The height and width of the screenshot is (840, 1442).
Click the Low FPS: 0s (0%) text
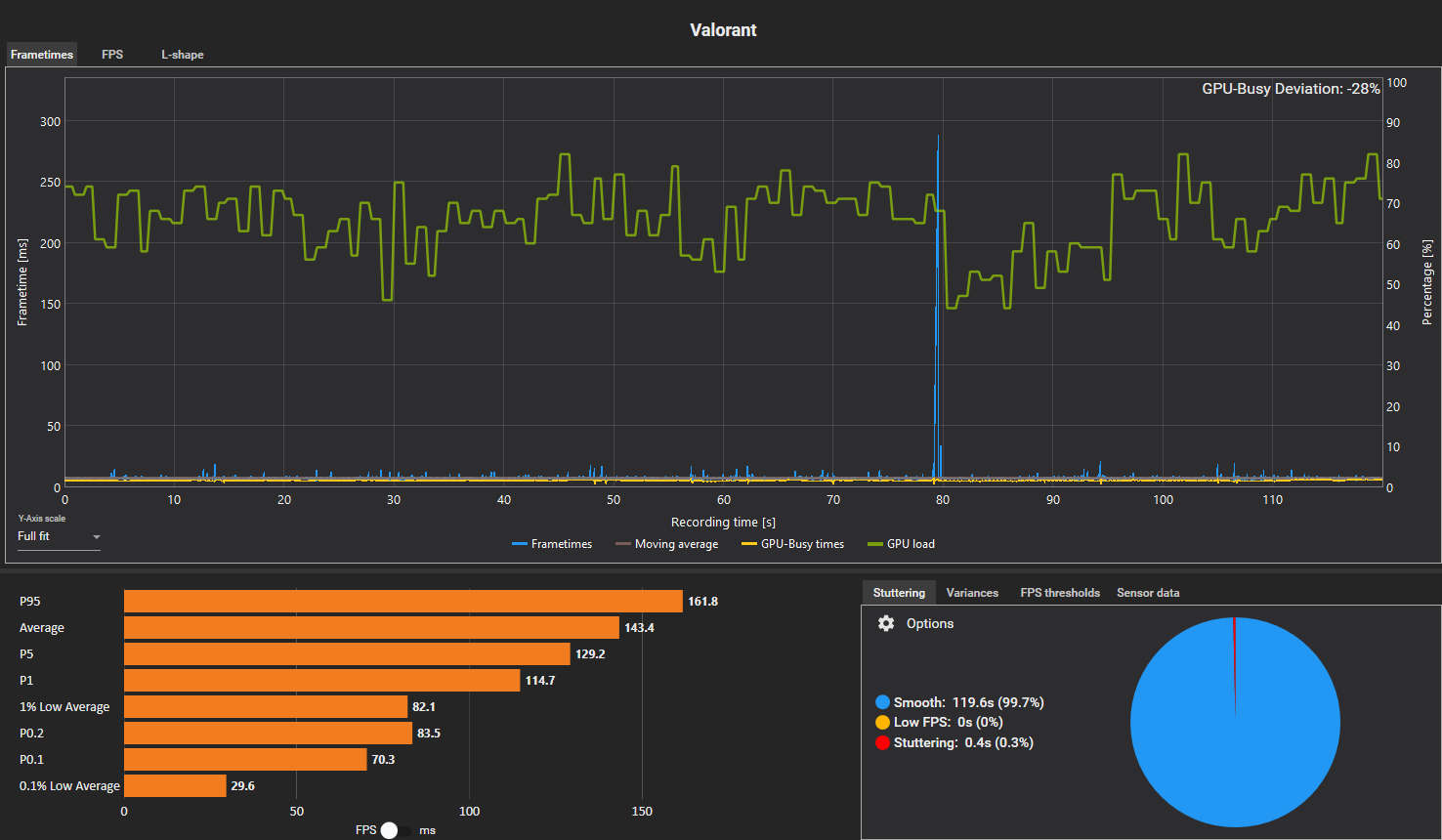[949, 723]
